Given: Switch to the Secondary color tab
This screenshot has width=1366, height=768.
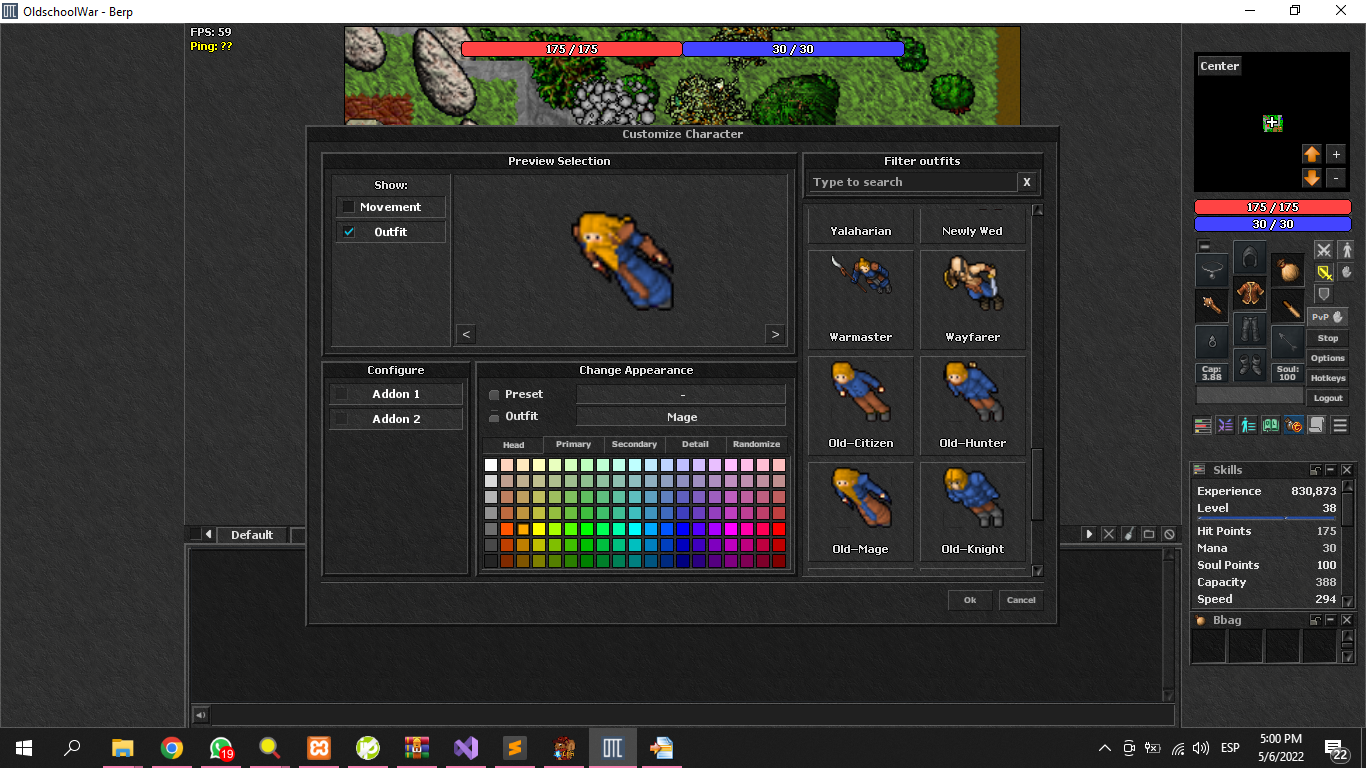Looking at the screenshot, I should pyautogui.click(x=635, y=444).
